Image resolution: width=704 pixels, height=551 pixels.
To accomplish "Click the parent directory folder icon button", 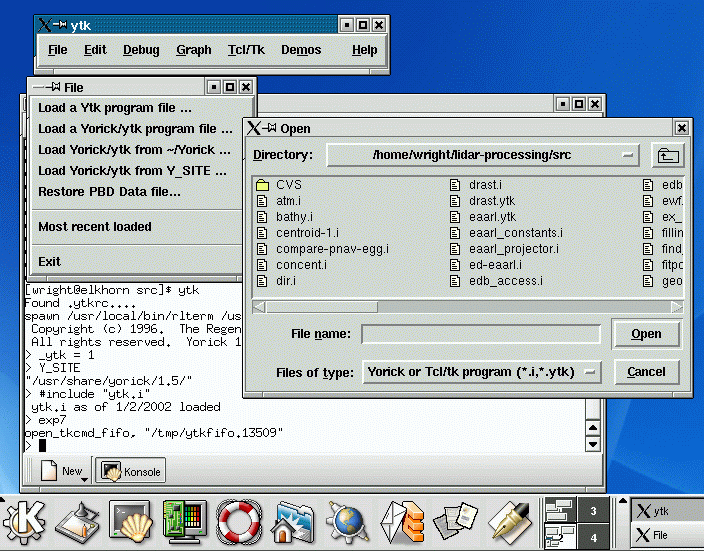I will pyautogui.click(x=666, y=155).
